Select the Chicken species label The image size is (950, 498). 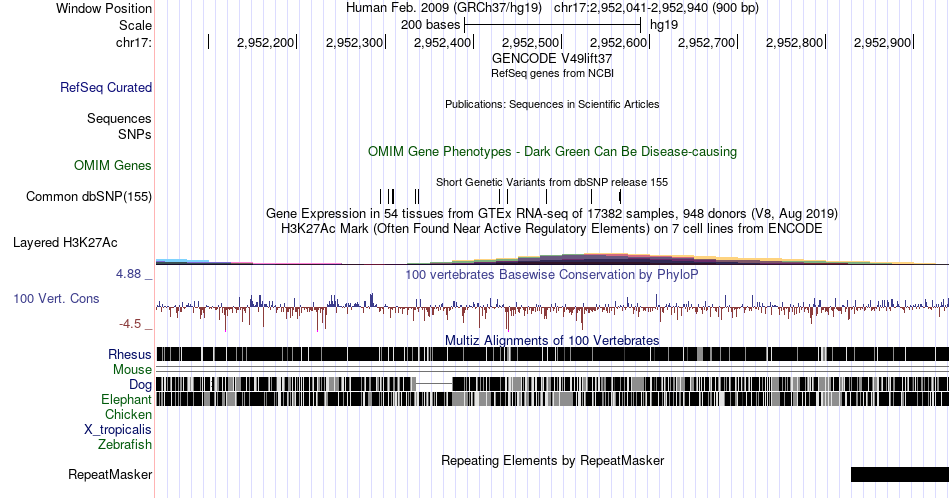click(128, 414)
